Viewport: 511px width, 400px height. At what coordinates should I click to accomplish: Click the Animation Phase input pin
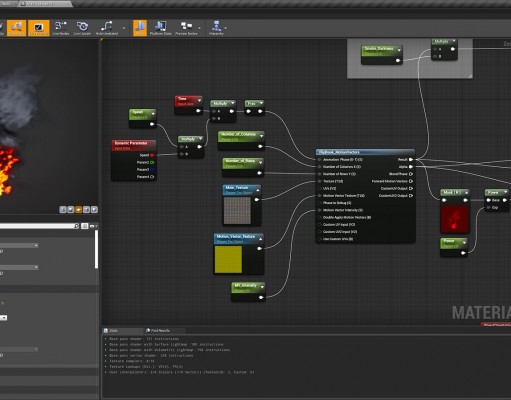(320, 160)
